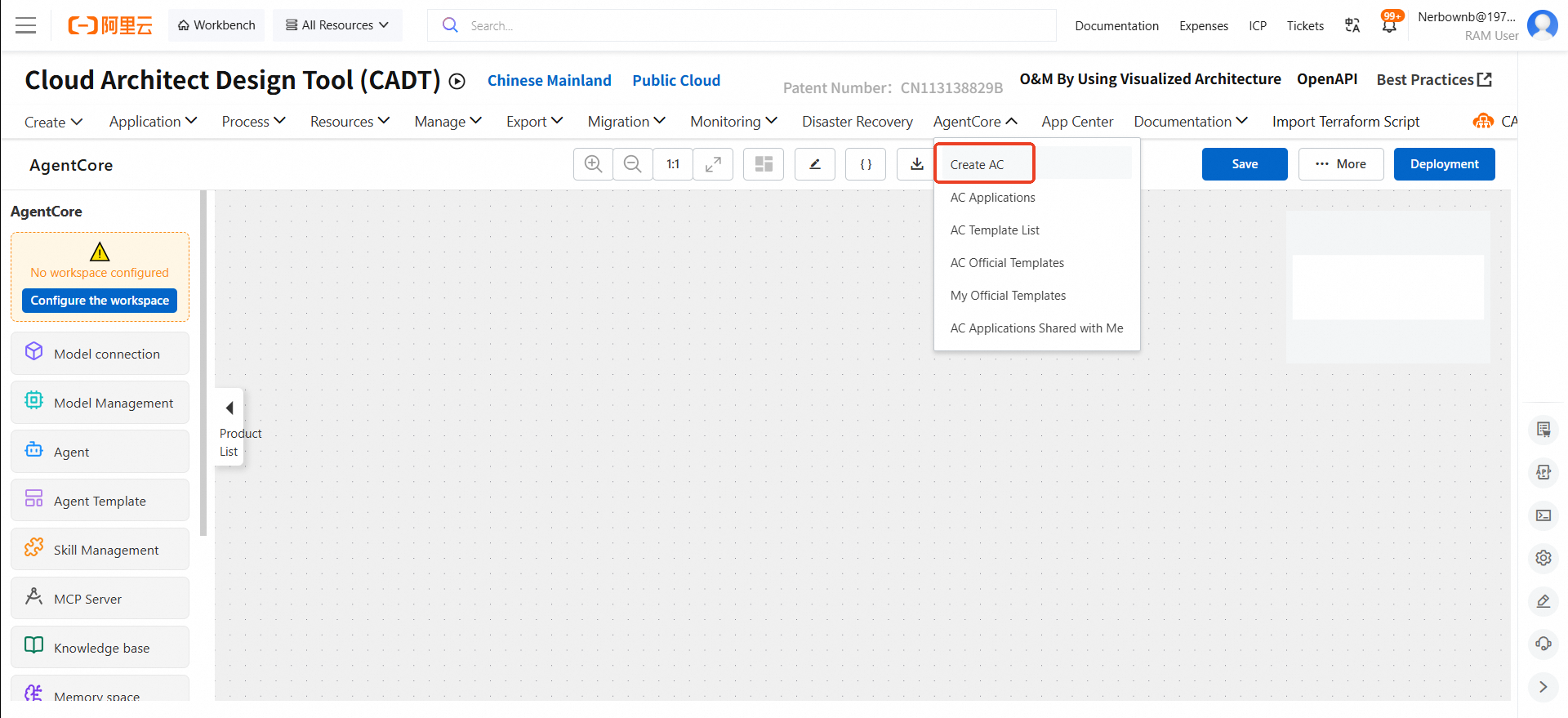The height and width of the screenshot is (718, 1568).
Task: Open the customer support headset icon
Action: 1543,644
